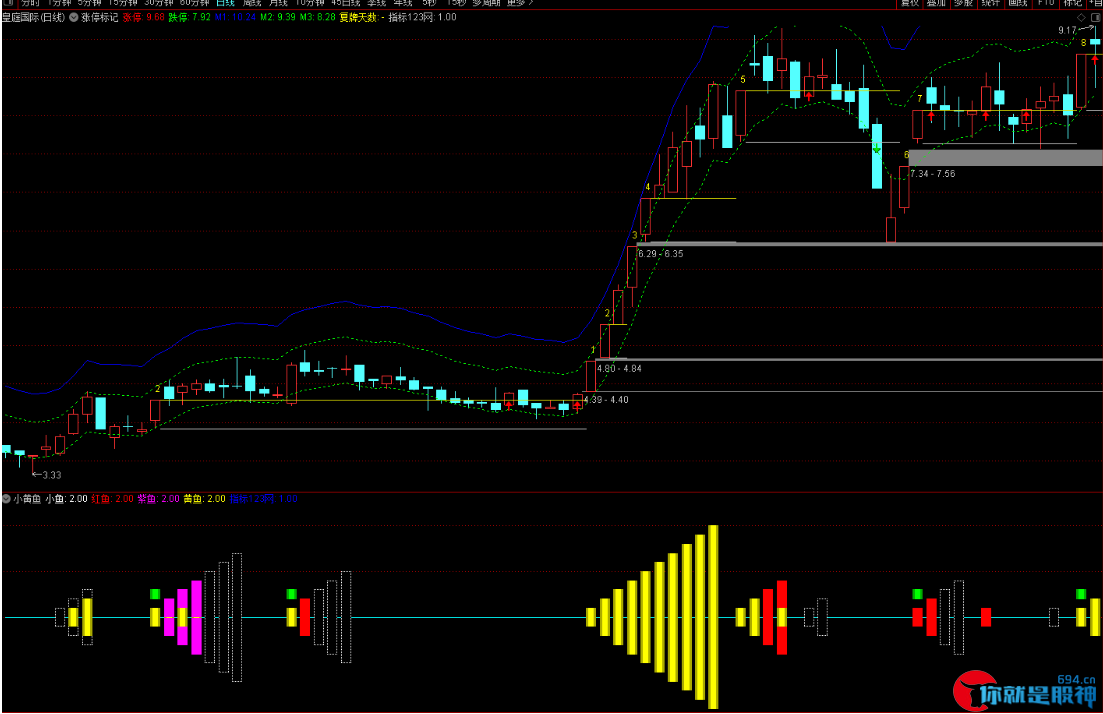
Task: Click the 画线 drawing tools button
Action: pyautogui.click(x=1018, y=3)
